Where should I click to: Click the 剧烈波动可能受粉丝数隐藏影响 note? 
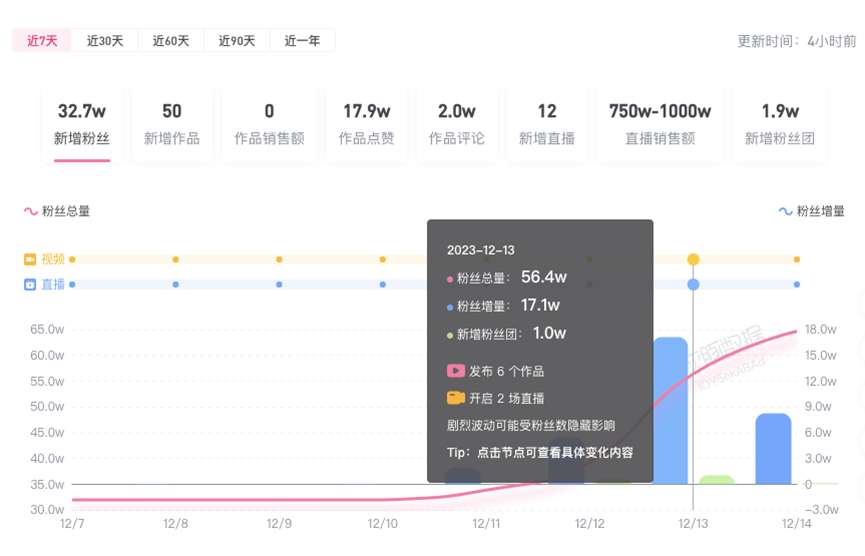click(x=531, y=425)
